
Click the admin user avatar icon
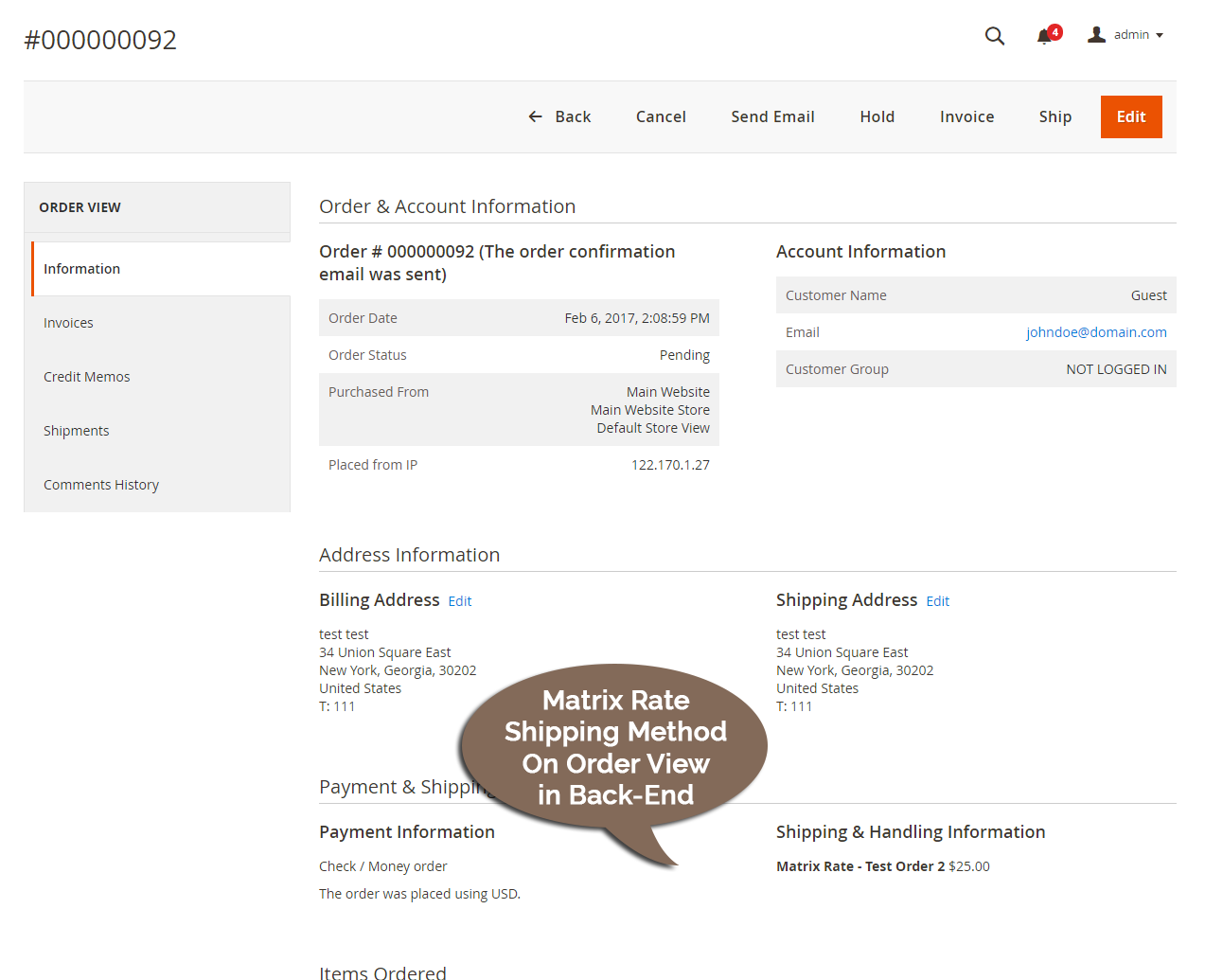click(x=1096, y=34)
